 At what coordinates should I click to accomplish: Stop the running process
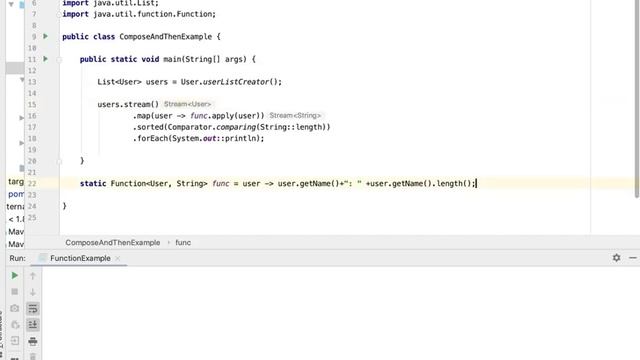[x=14, y=292]
